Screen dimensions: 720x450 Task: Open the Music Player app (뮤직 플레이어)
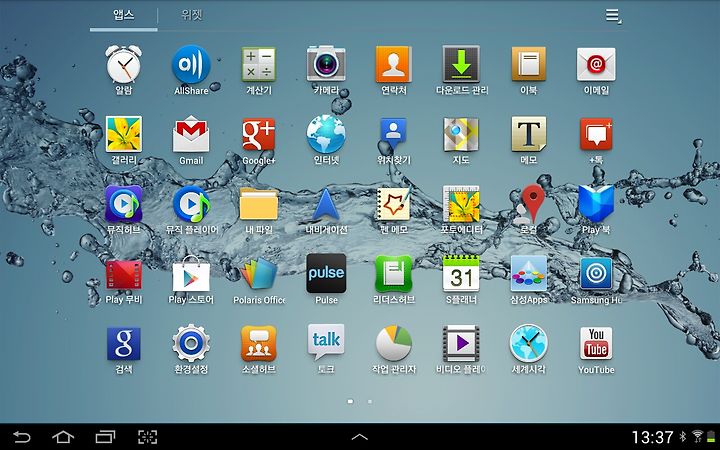click(x=191, y=204)
